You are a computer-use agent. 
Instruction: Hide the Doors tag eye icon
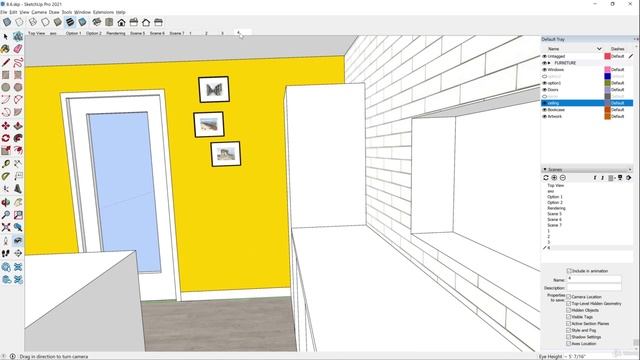click(x=544, y=90)
